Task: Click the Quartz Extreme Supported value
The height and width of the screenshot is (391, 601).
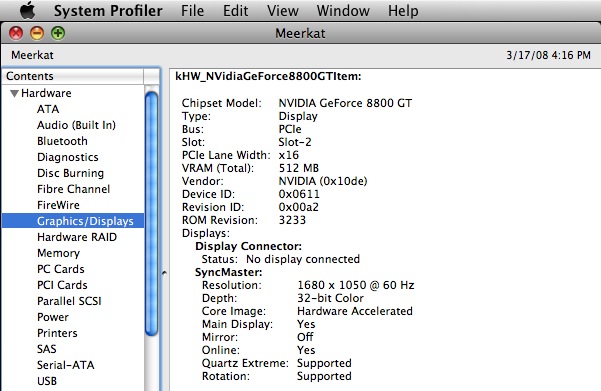Action: click(324, 363)
